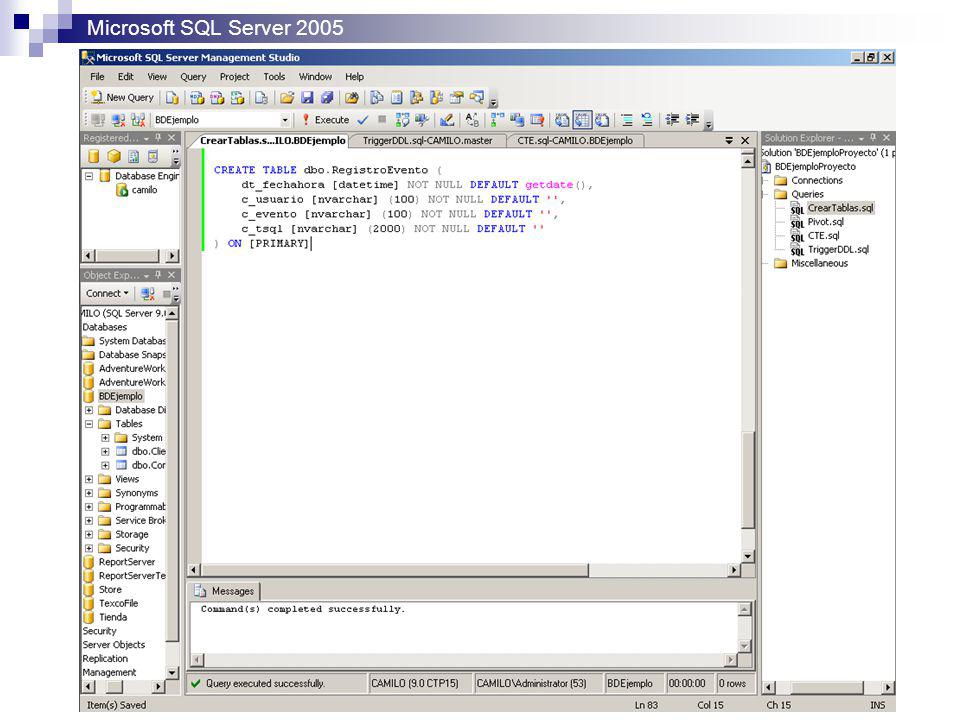
Task: Click the Messages results tab
Action: [225, 591]
